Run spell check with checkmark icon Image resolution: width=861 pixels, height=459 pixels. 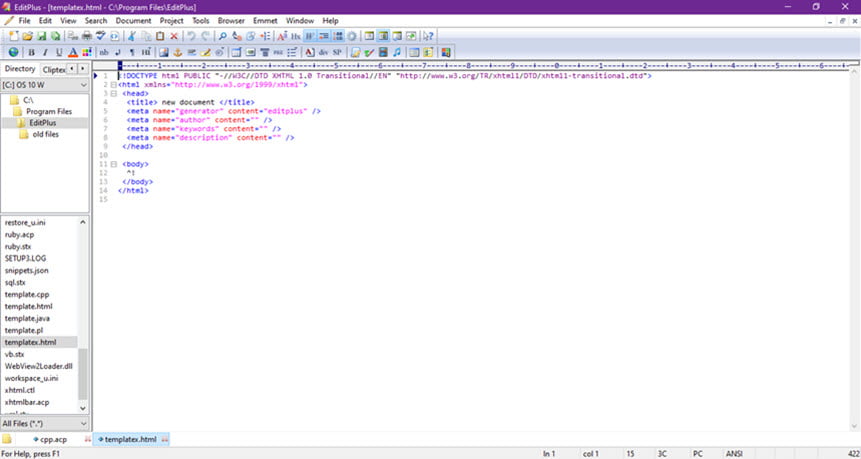(x=100, y=36)
